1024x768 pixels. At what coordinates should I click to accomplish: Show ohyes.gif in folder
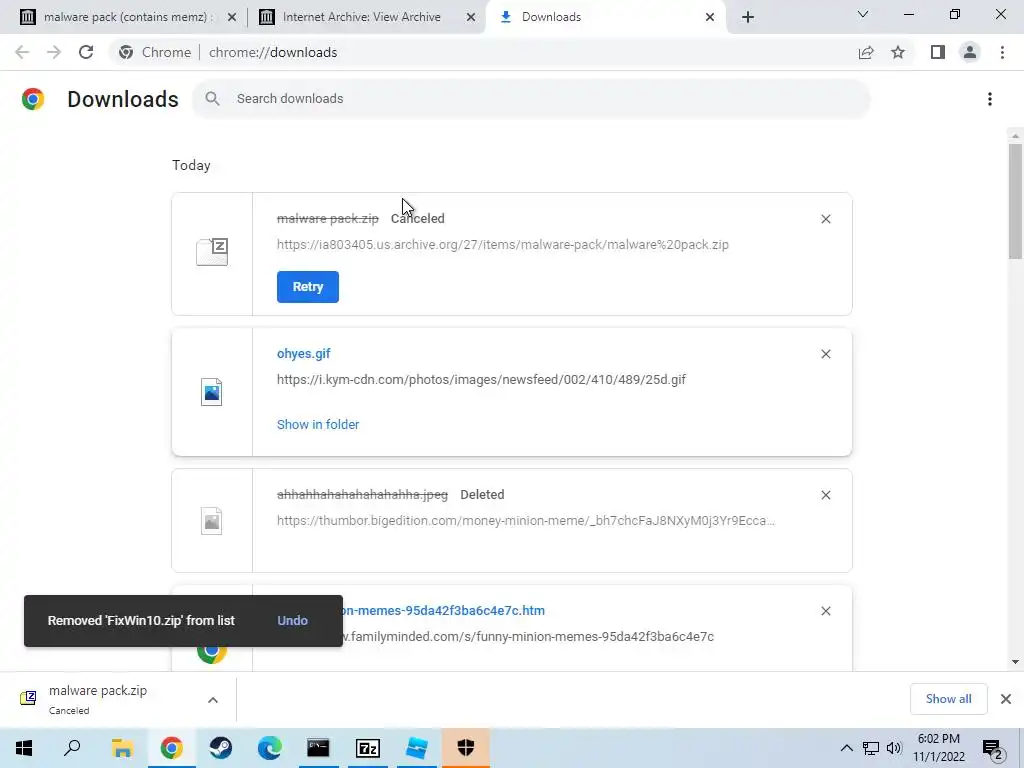pyautogui.click(x=318, y=424)
